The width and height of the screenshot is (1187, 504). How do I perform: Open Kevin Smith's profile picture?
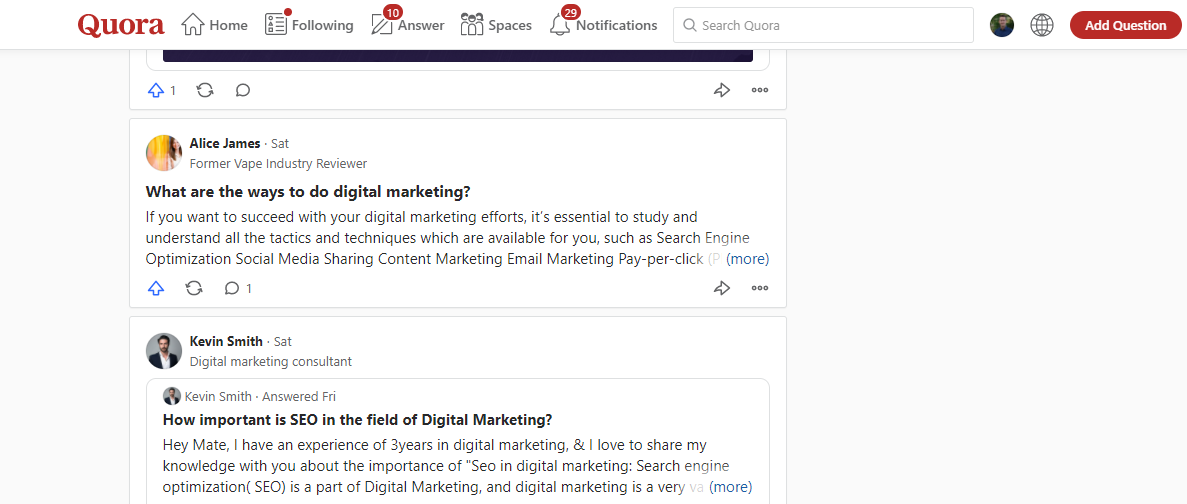click(164, 351)
